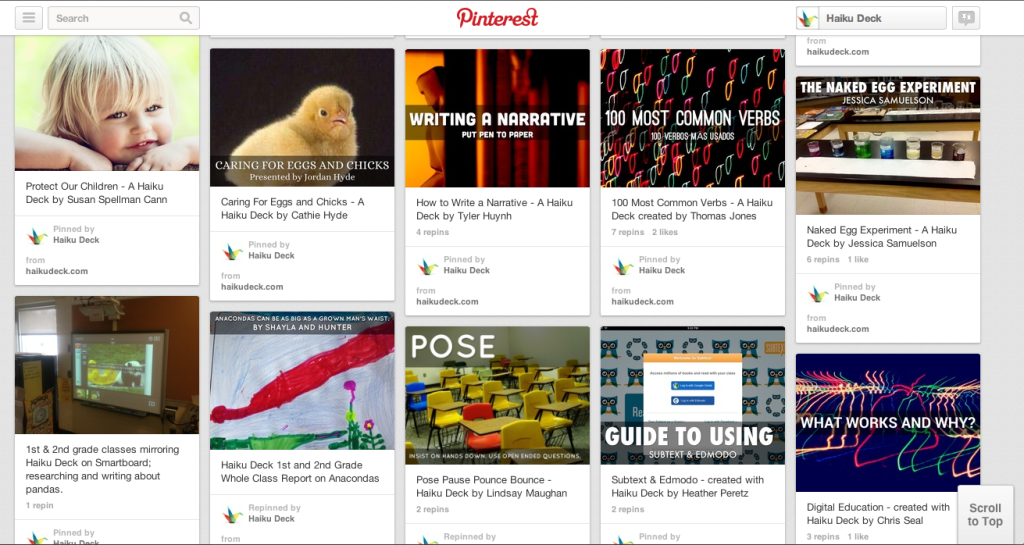Click Haiku Deck avatar on Naked Egg pin
Image resolution: width=1024 pixels, height=545 pixels.
point(818,292)
